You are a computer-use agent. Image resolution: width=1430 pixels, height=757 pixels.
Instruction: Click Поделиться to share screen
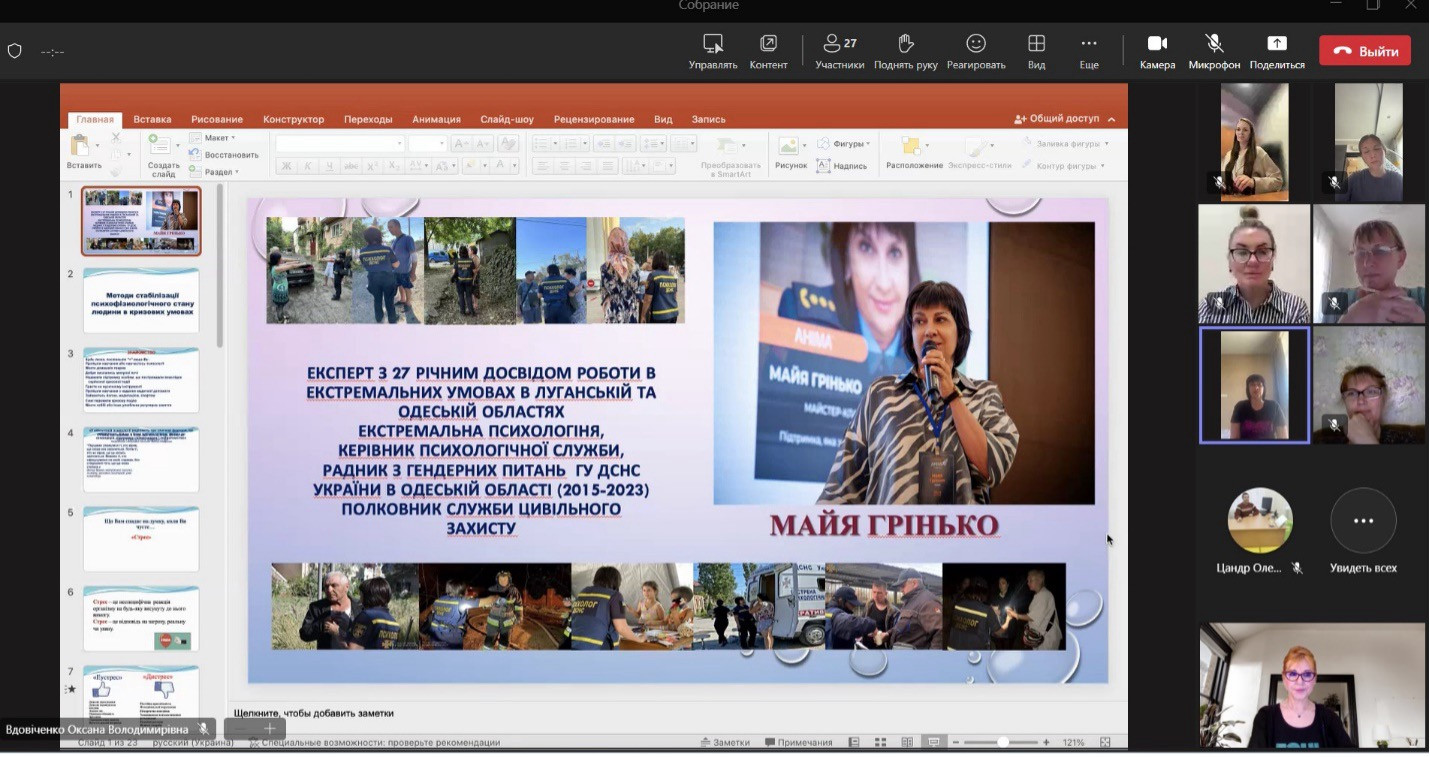pos(1276,44)
